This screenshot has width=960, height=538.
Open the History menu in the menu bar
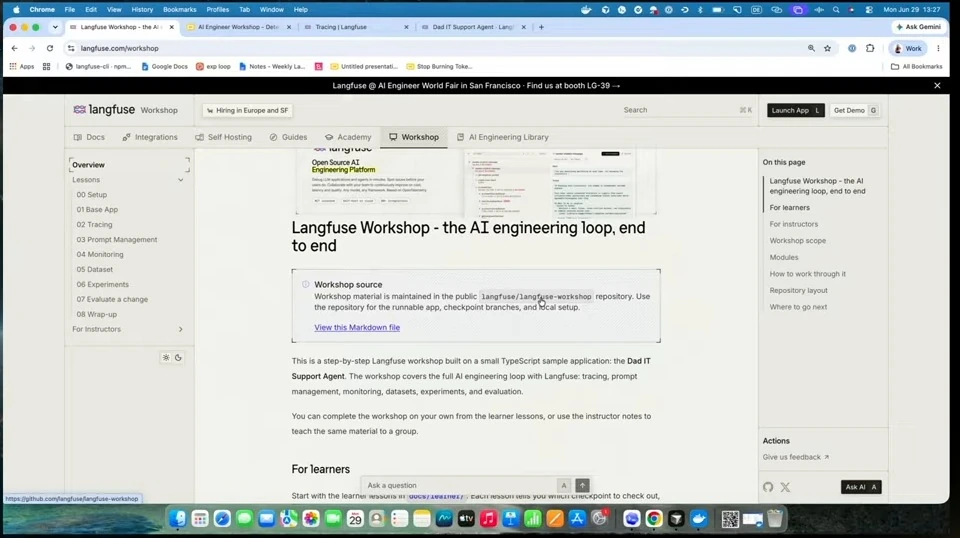[x=142, y=10]
